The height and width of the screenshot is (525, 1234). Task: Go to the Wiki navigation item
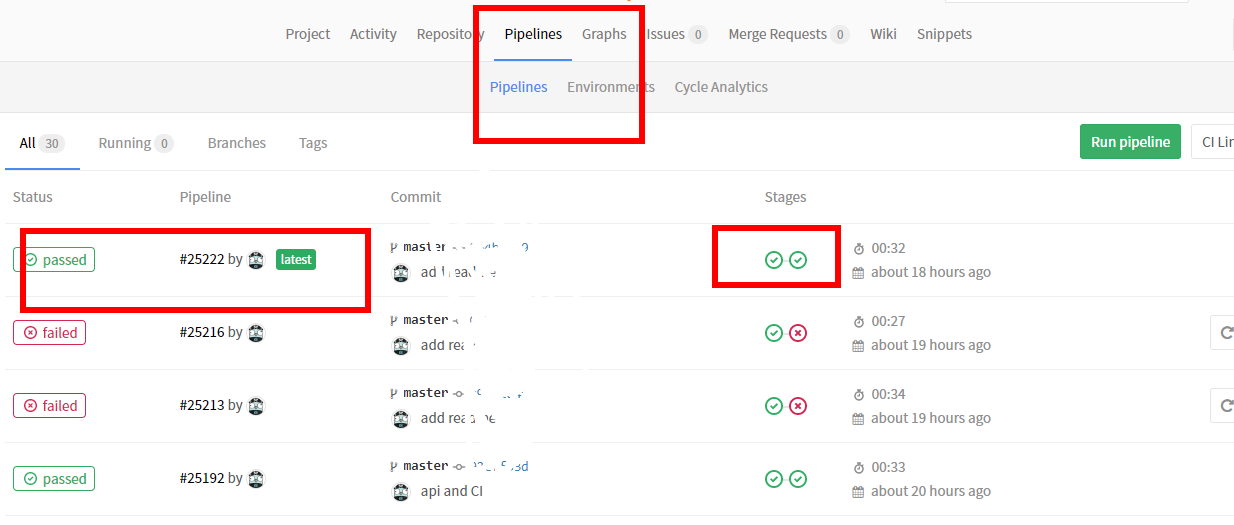[883, 34]
